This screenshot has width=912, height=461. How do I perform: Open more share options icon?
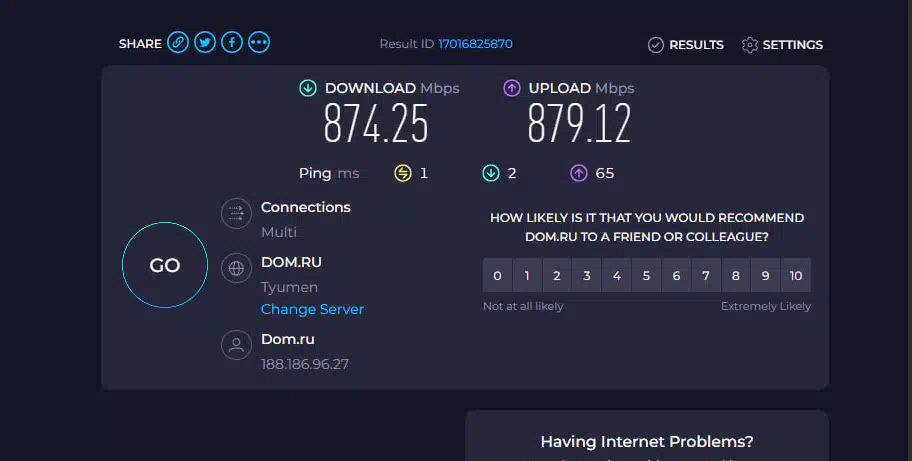click(259, 42)
